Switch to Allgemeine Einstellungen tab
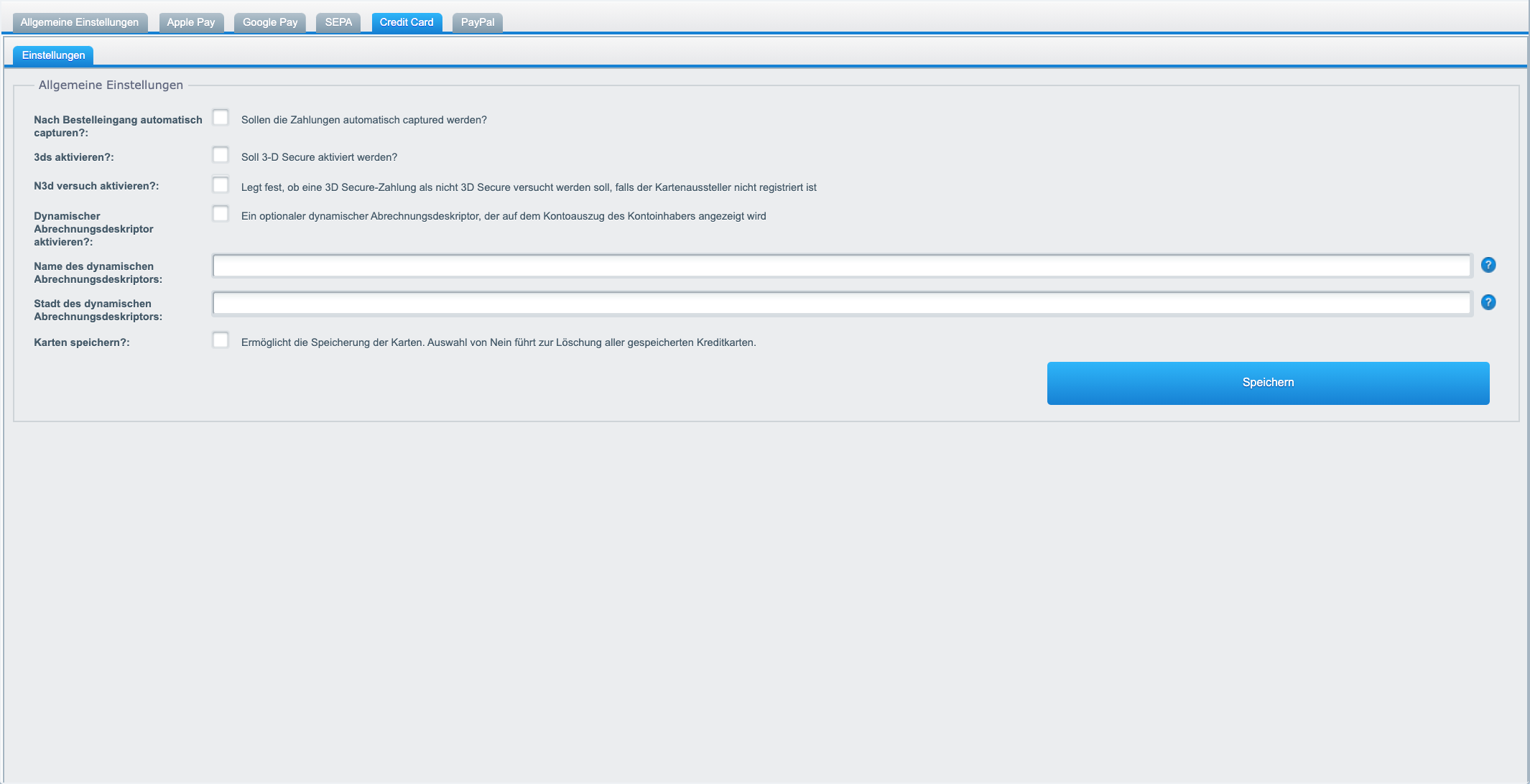The image size is (1530, 784). point(80,22)
